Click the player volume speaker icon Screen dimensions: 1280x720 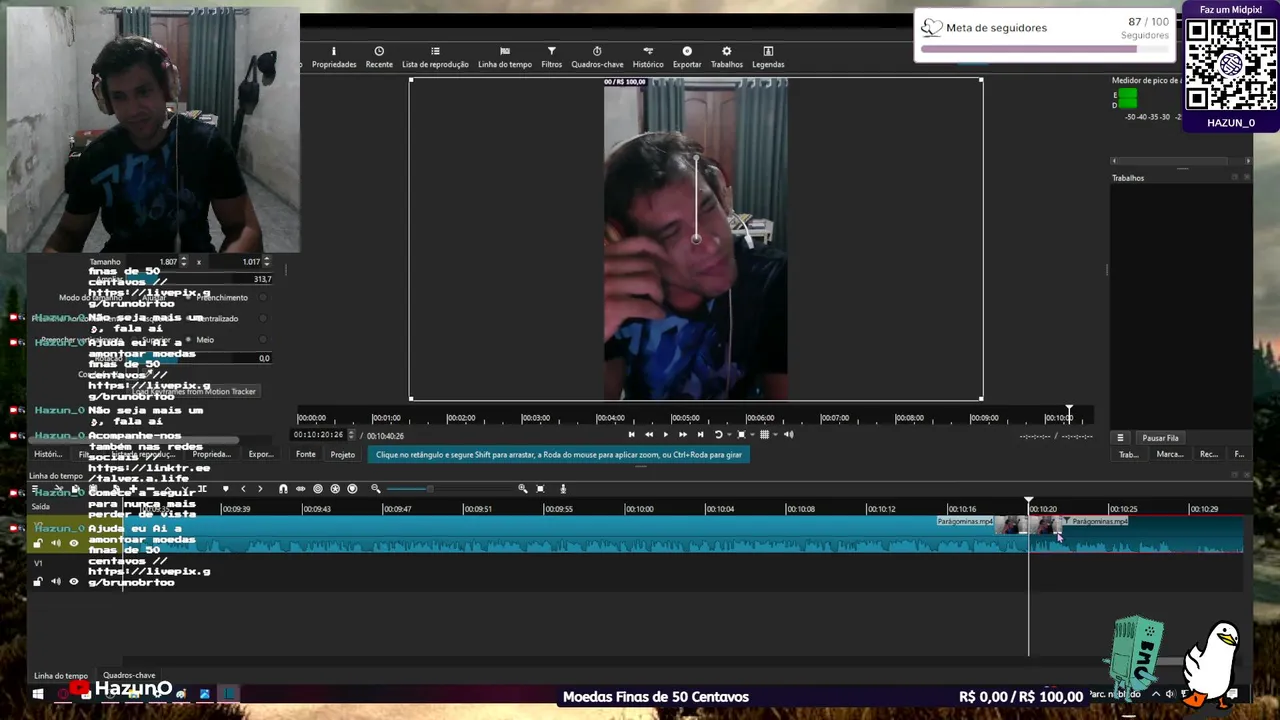point(788,434)
